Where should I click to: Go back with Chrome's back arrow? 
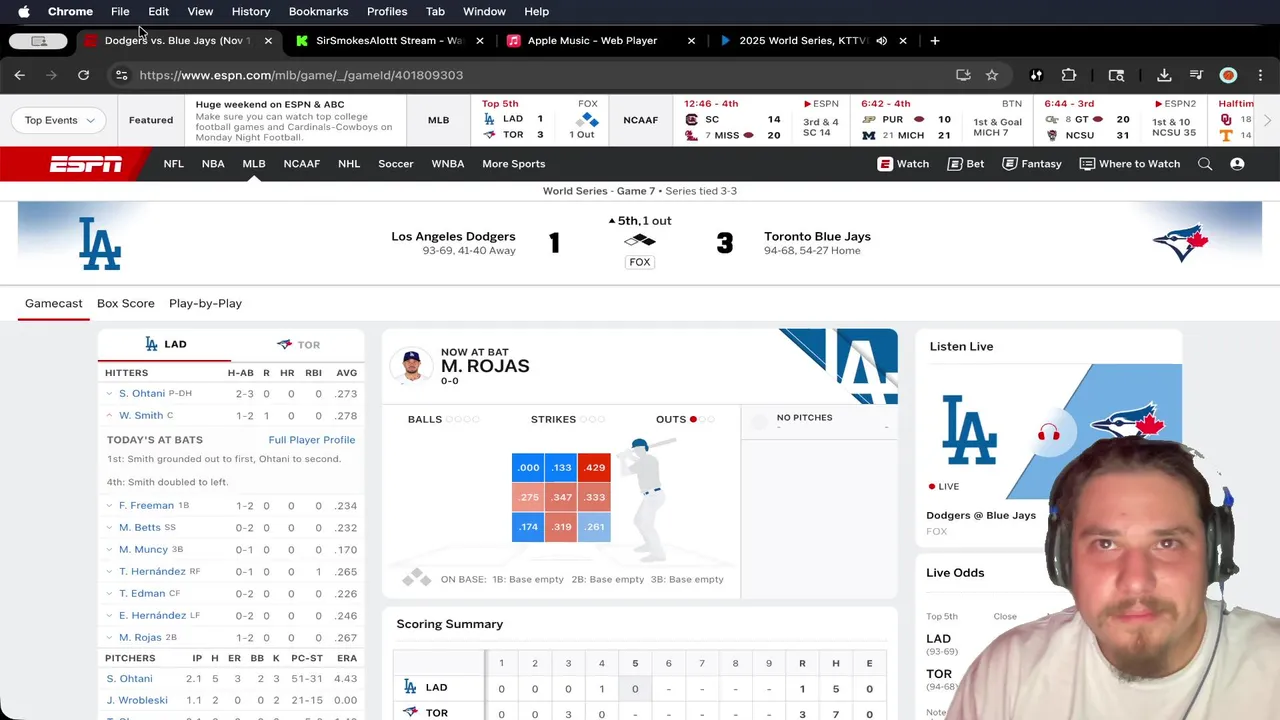pyautogui.click(x=19, y=75)
